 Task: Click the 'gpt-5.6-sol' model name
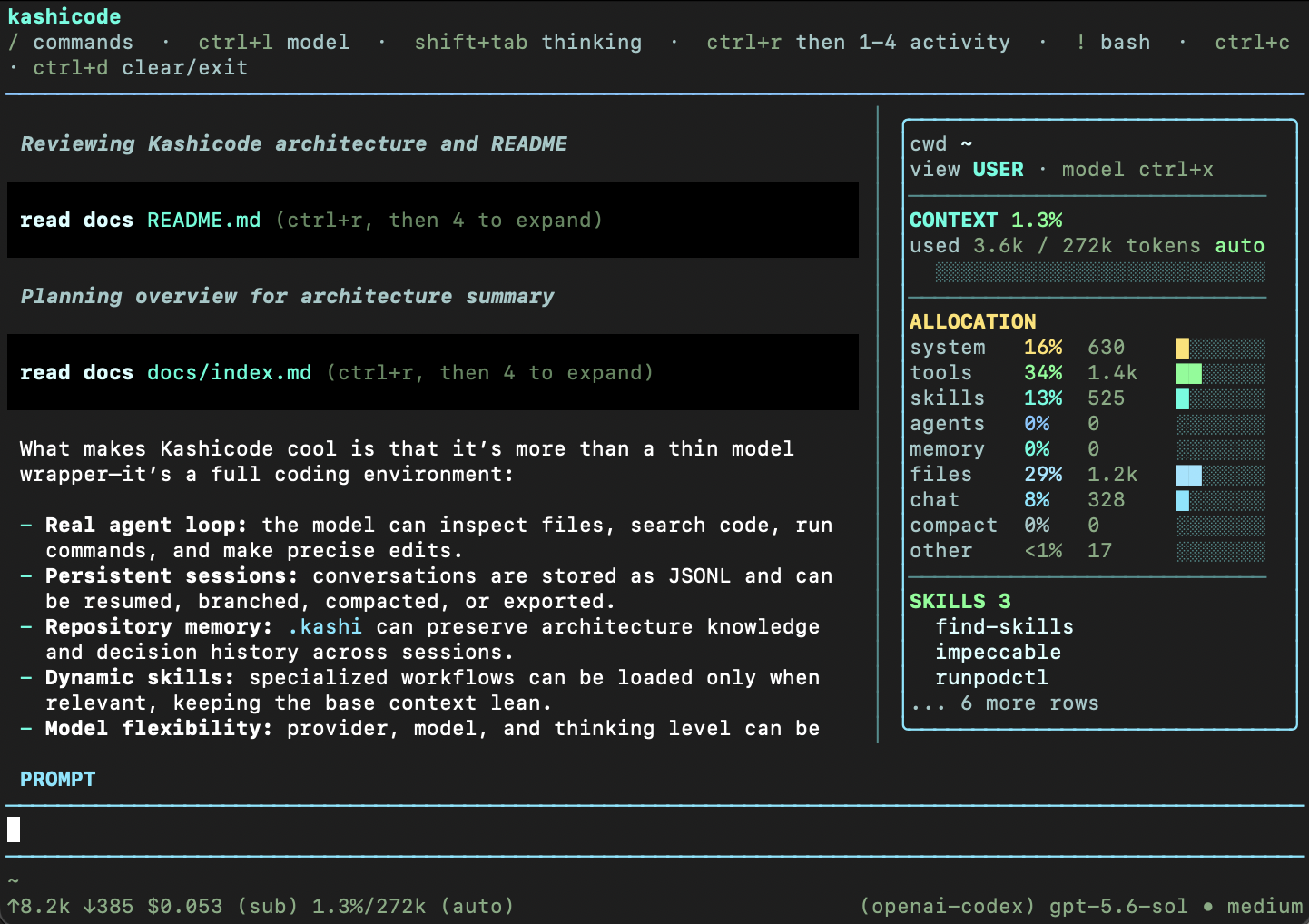[x=1118, y=906]
